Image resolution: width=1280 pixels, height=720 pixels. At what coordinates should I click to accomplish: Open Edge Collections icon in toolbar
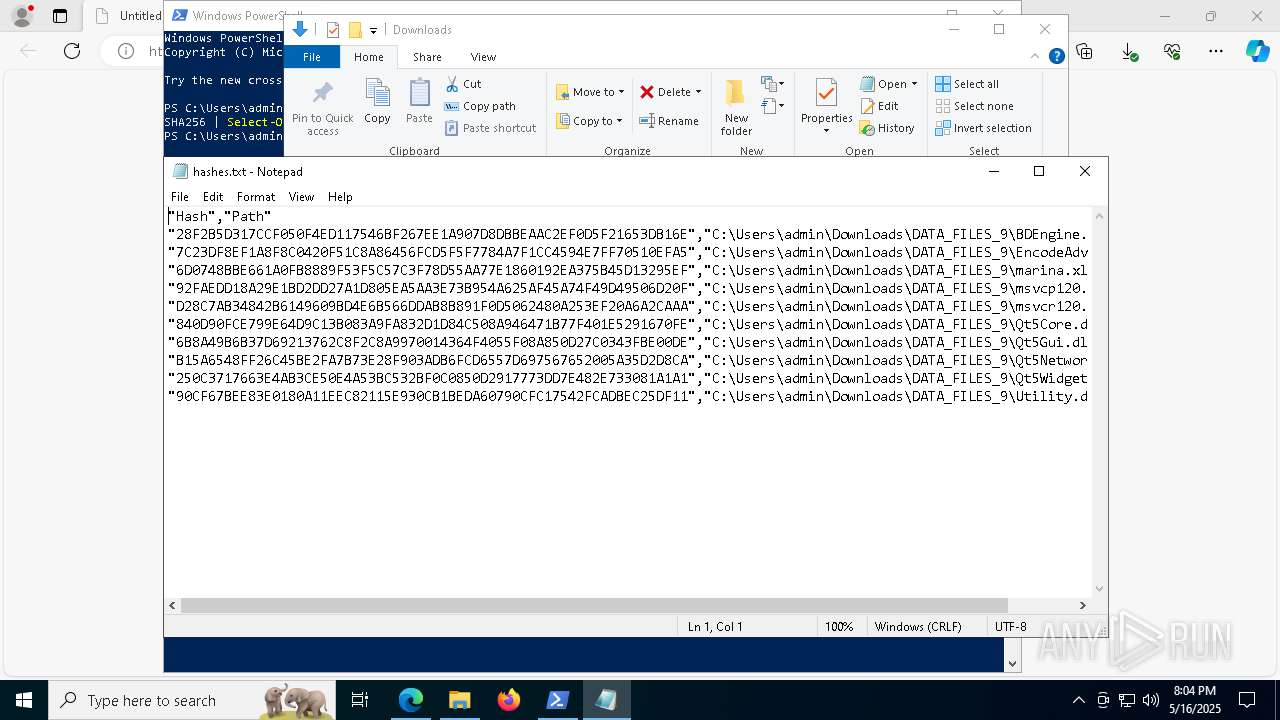coord(1085,51)
